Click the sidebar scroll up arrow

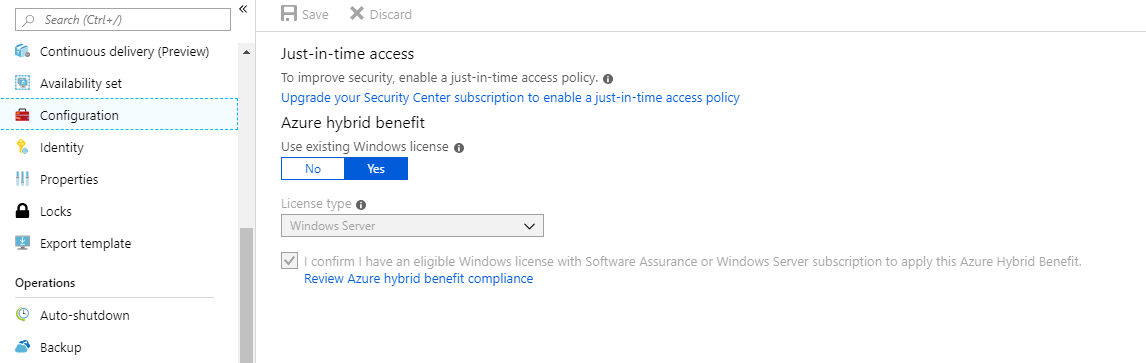click(246, 53)
